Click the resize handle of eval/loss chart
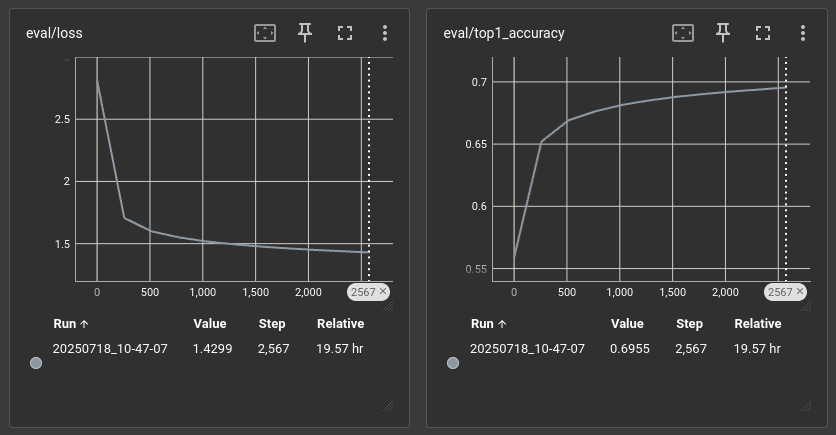The image size is (836, 435). click(388, 305)
